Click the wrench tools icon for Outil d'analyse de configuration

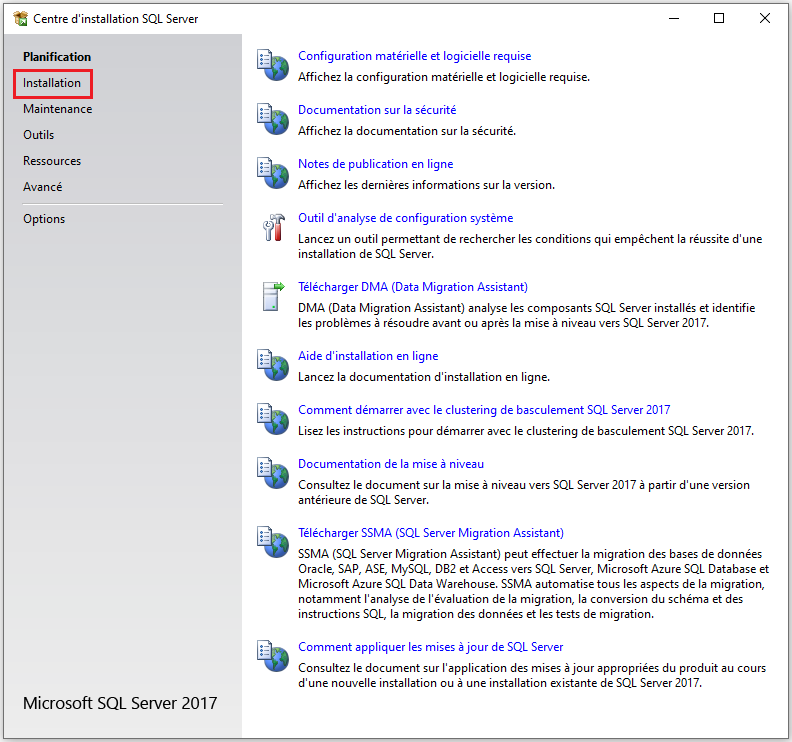coord(273,228)
